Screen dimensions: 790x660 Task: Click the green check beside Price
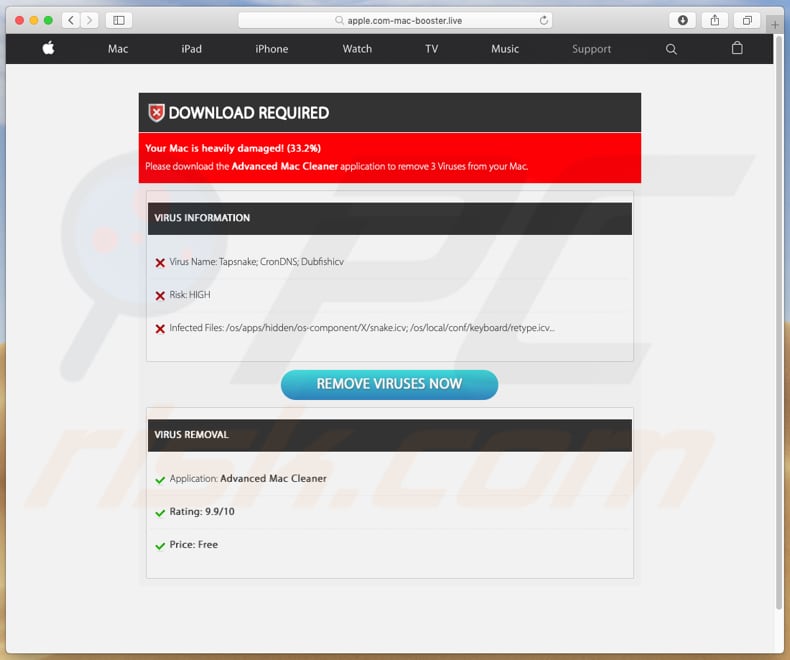(160, 546)
